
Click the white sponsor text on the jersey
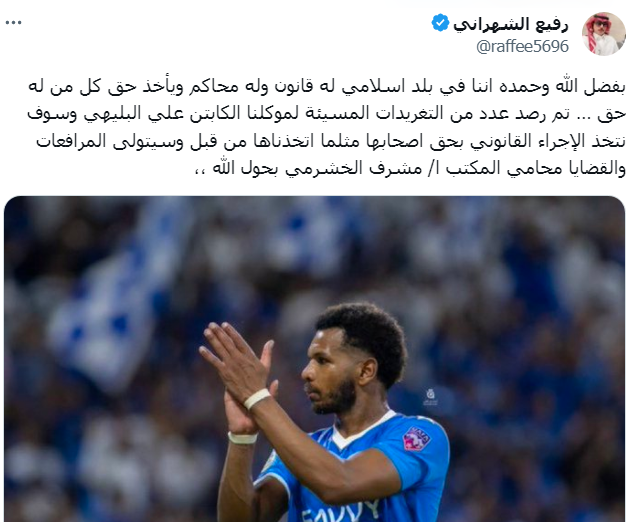tap(340, 511)
